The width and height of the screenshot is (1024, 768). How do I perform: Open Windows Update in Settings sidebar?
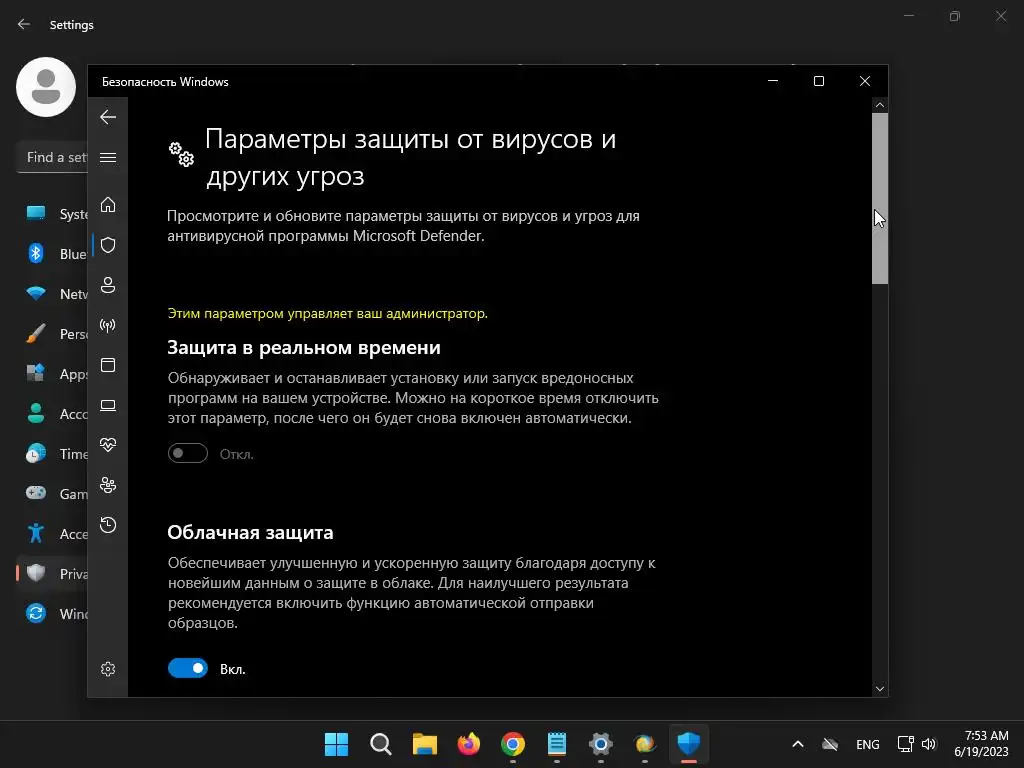(52, 614)
